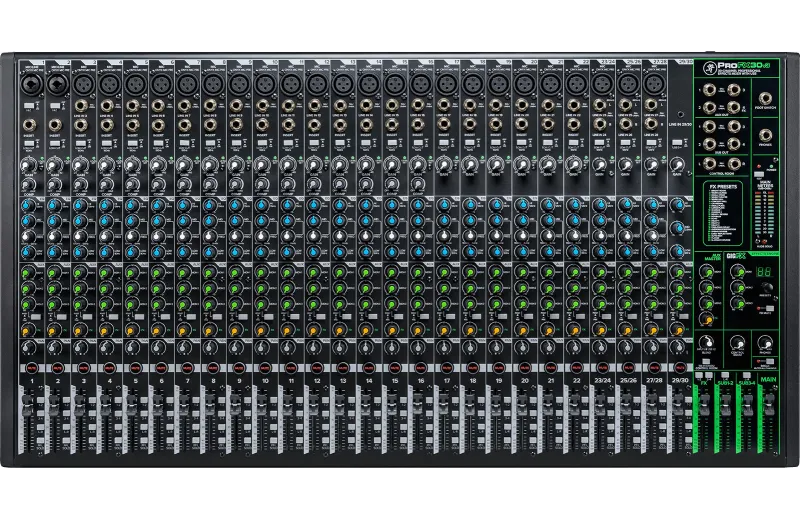Click the SUB1-2 fader cap
The height and width of the screenshot is (520, 800).
[x=726, y=403]
